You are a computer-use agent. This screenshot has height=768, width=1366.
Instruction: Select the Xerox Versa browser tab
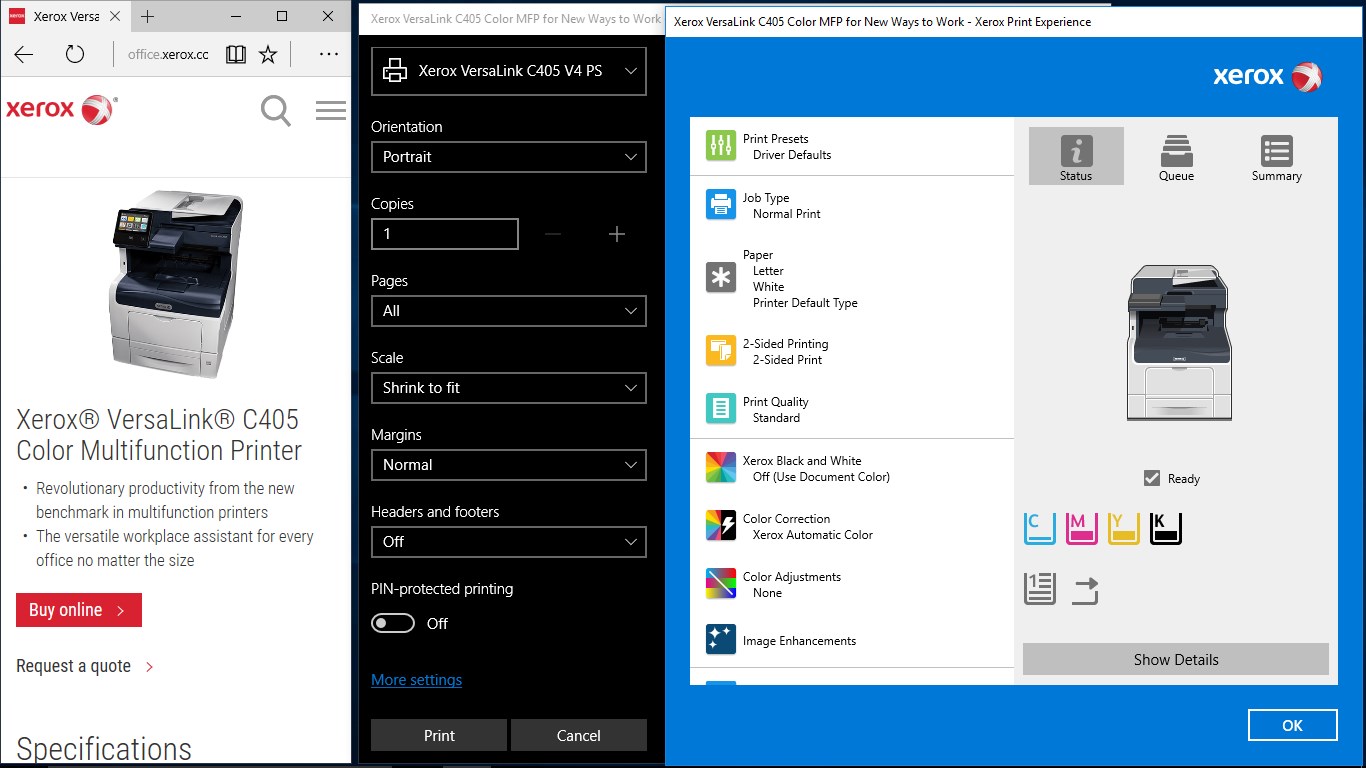[64, 17]
